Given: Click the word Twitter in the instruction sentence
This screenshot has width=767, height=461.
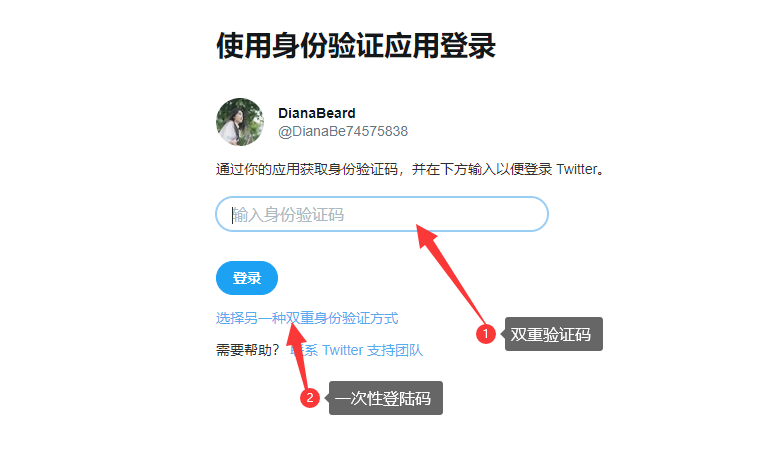Looking at the screenshot, I should pyautogui.click(x=577, y=169).
